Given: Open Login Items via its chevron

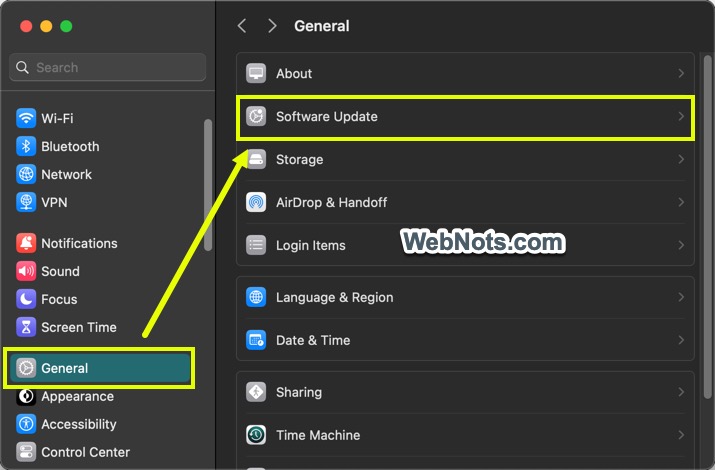Looking at the screenshot, I should (x=681, y=245).
